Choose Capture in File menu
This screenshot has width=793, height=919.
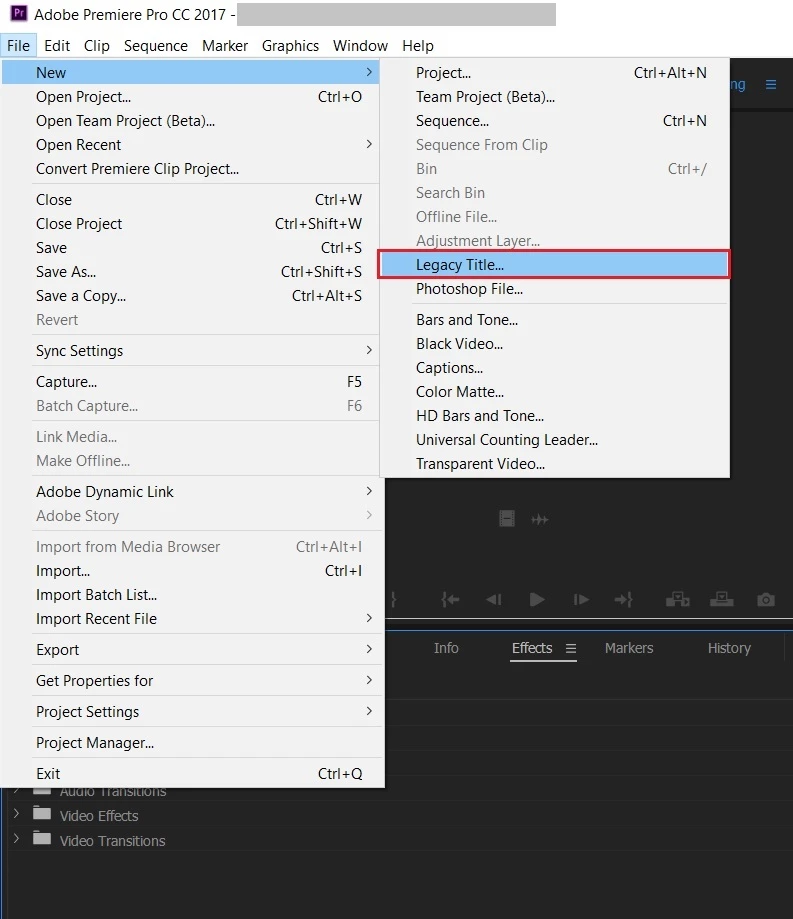point(190,382)
